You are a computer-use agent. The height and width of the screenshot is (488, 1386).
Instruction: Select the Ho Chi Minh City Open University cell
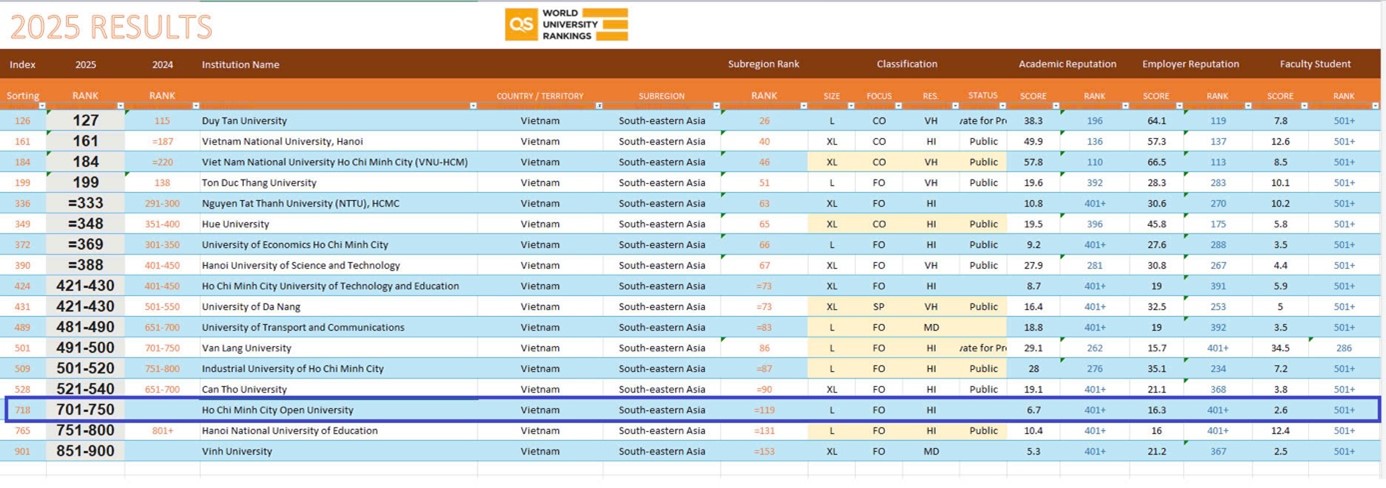tap(337, 410)
